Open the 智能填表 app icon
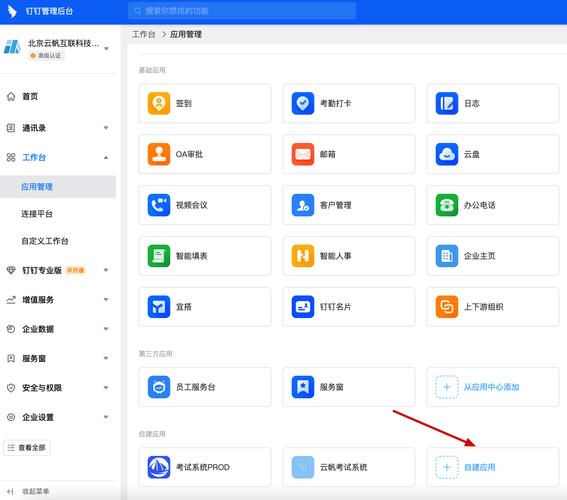Image resolution: width=567 pixels, height=500 pixels. tap(159, 256)
